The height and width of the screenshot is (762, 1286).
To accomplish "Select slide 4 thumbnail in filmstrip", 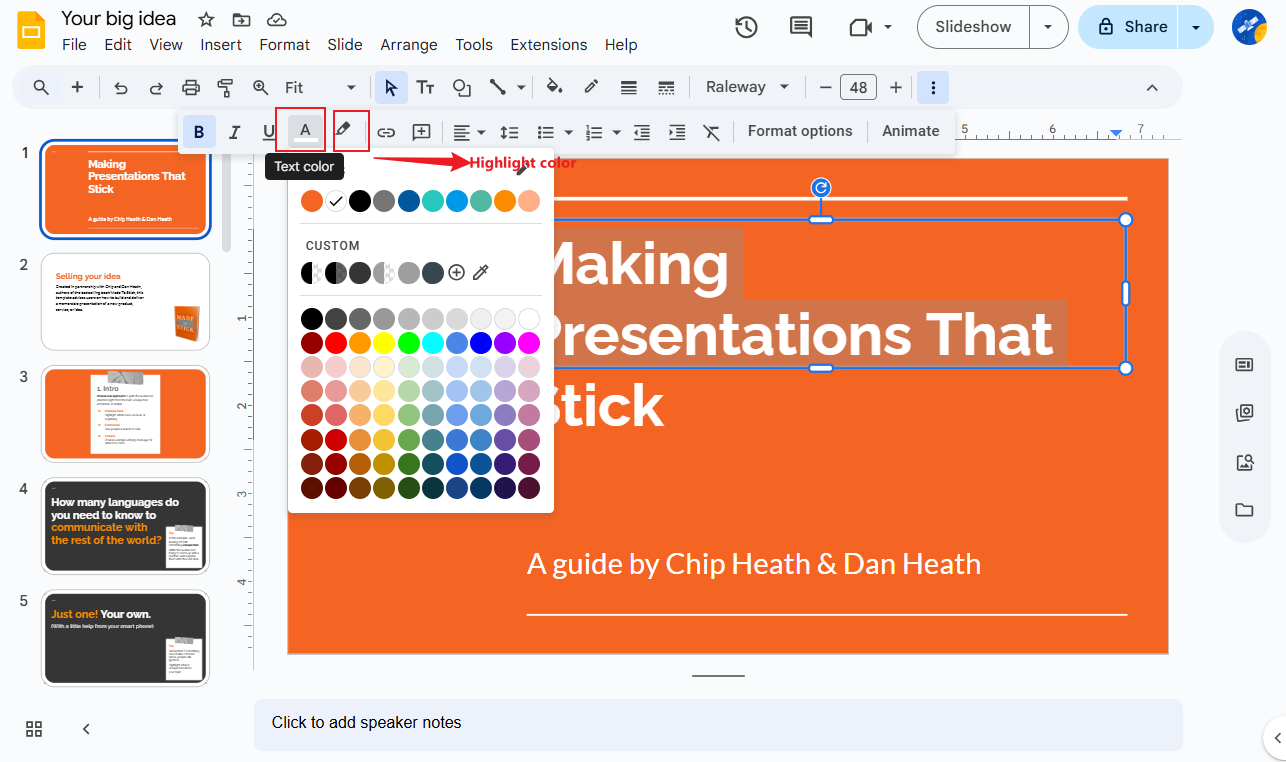I will point(125,526).
